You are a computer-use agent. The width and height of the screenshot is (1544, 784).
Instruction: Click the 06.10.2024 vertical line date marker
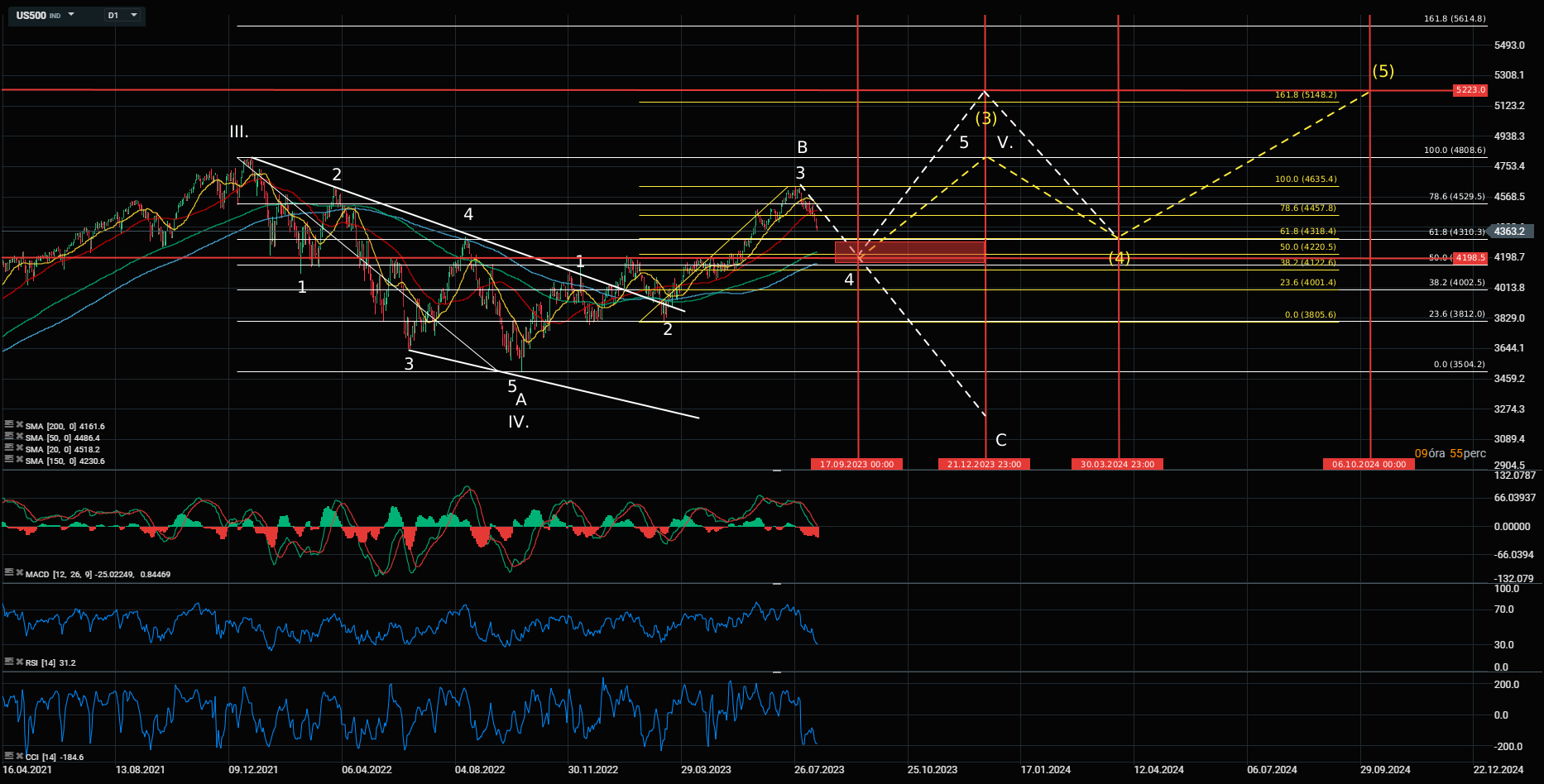coord(1369,464)
